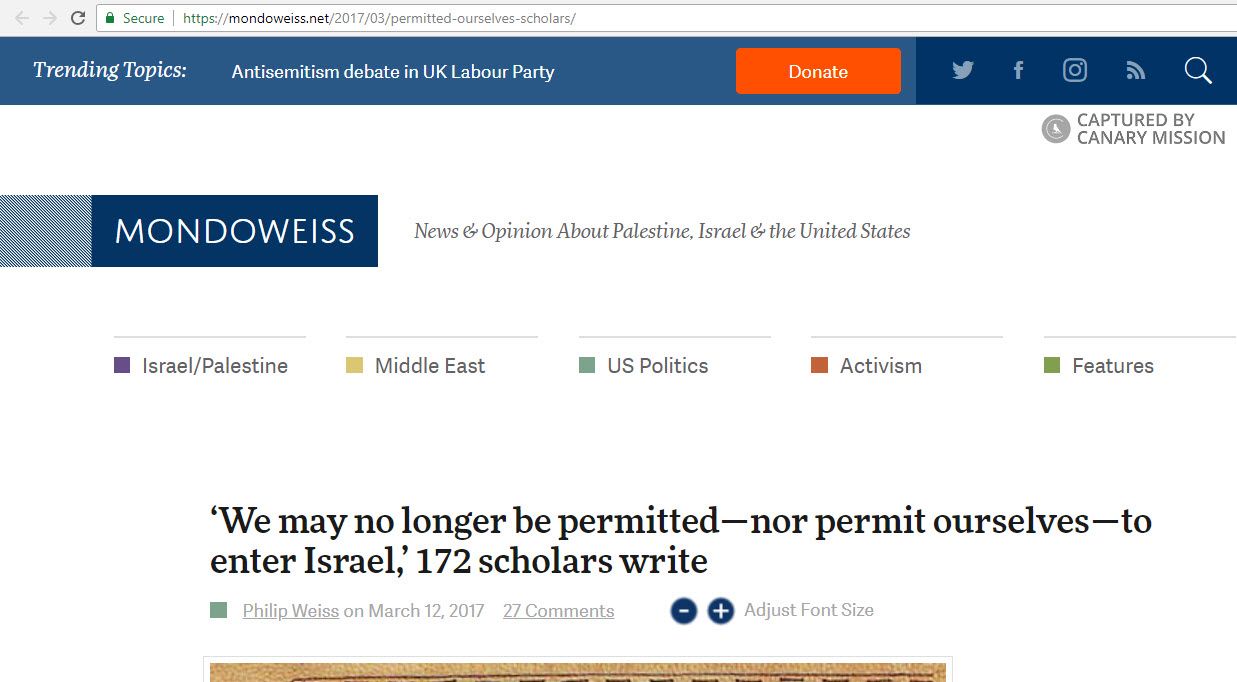
Task: Click the Canary Mission capture badge
Action: 1055,129
